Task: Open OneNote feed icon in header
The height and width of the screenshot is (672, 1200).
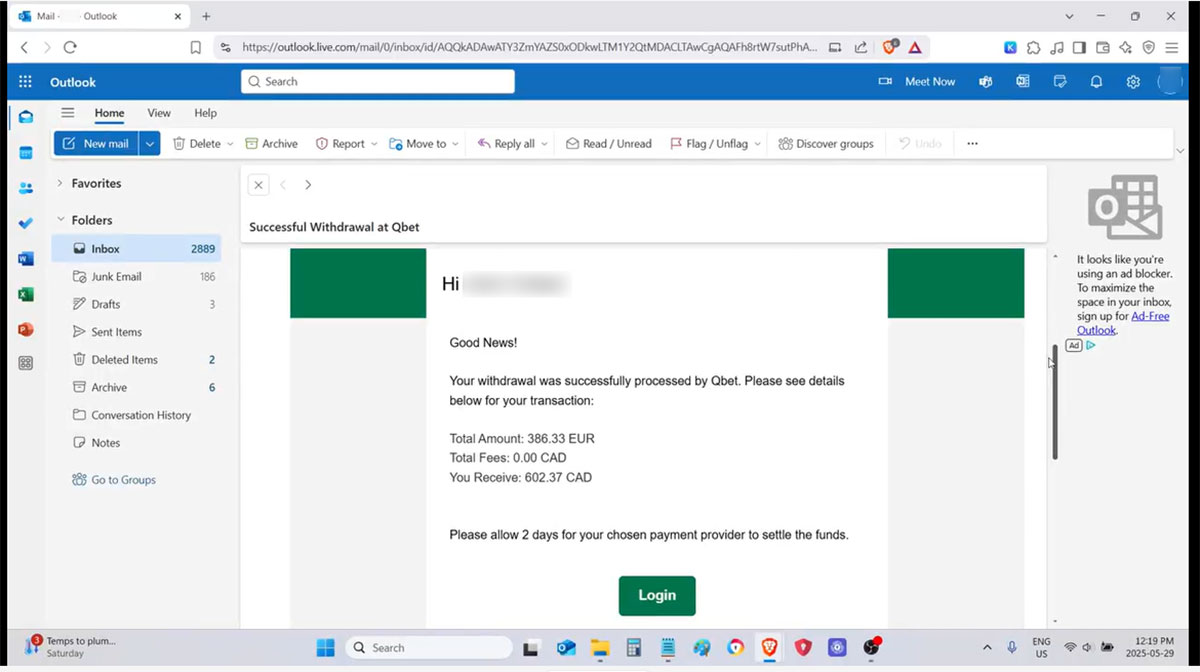Action: 1023,82
